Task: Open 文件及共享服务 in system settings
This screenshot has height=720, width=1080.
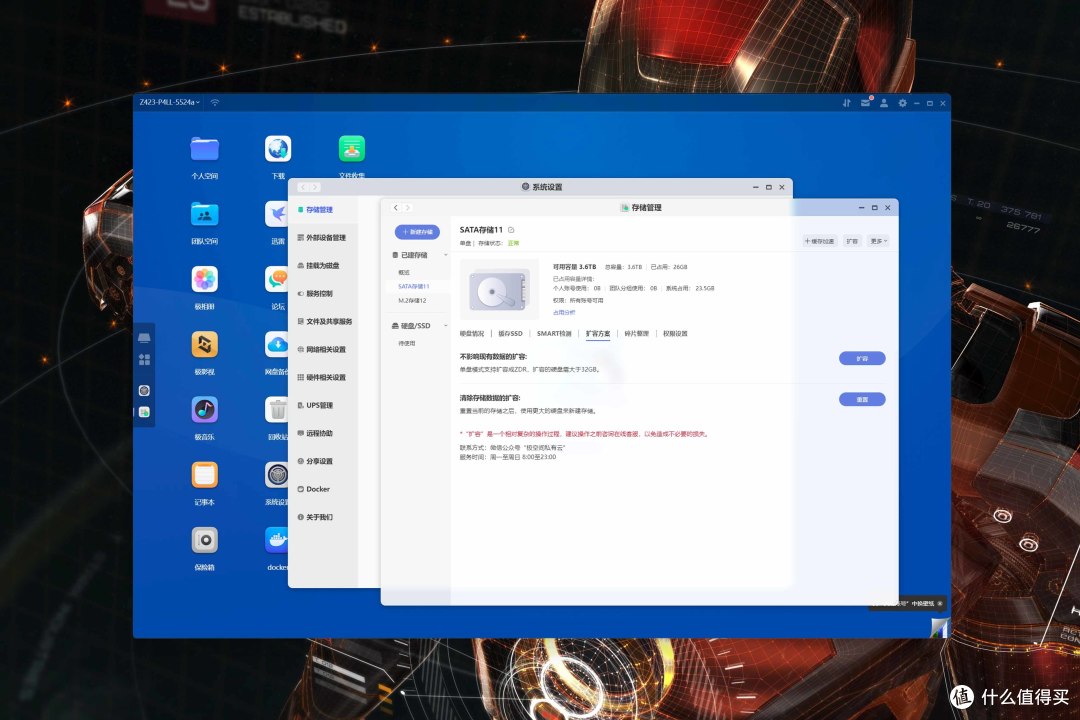Action: (x=324, y=322)
